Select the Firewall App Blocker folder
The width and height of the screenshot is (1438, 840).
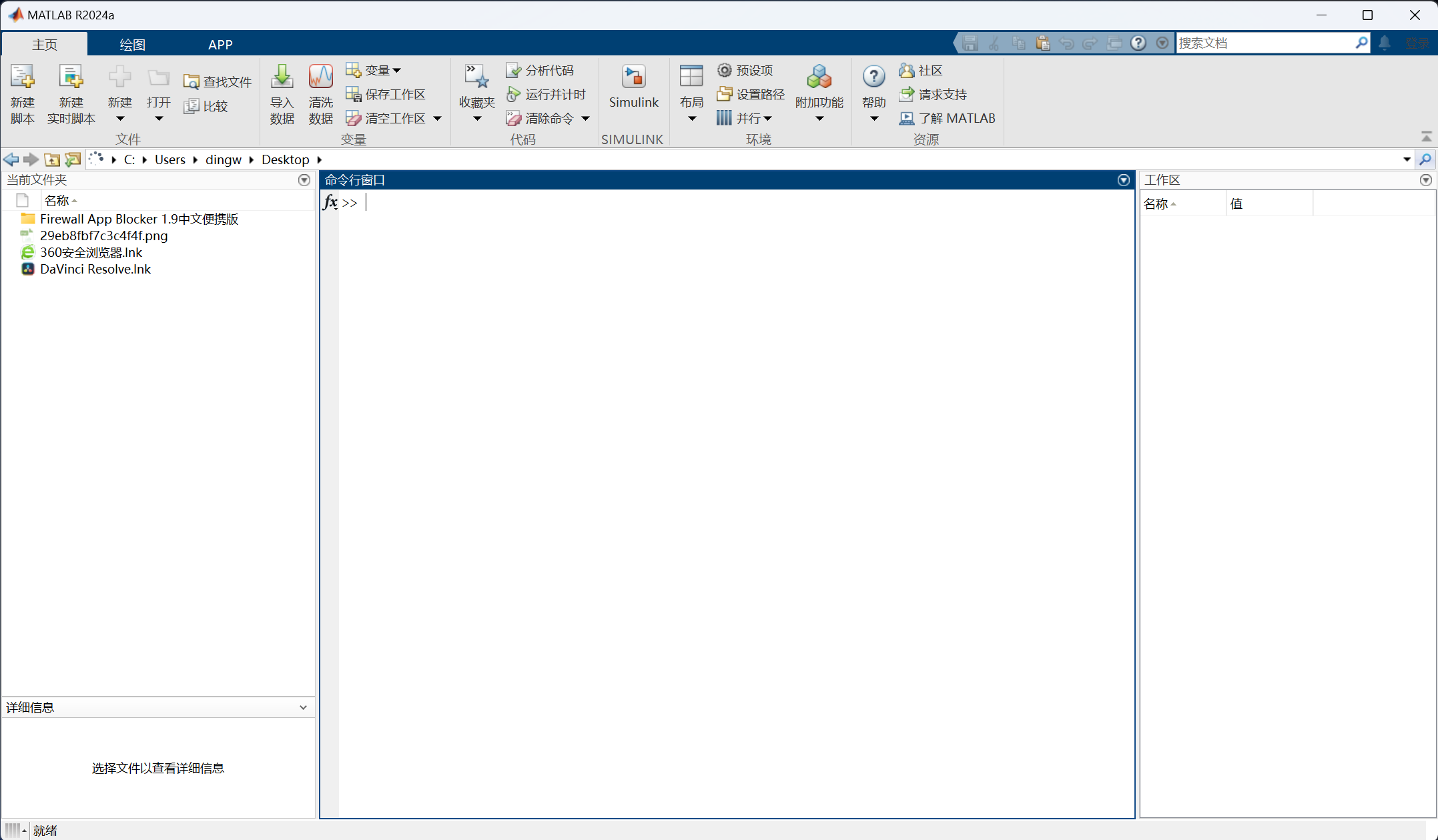(x=139, y=219)
